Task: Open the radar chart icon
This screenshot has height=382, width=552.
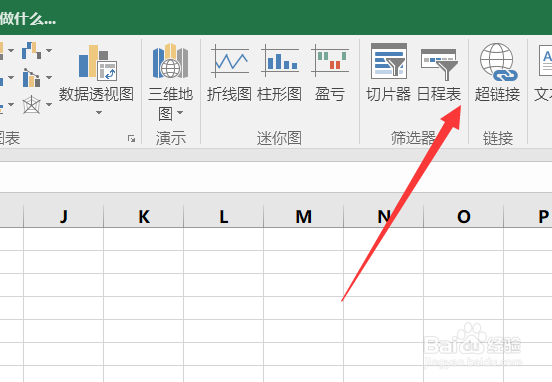Action: [x=31, y=105]
